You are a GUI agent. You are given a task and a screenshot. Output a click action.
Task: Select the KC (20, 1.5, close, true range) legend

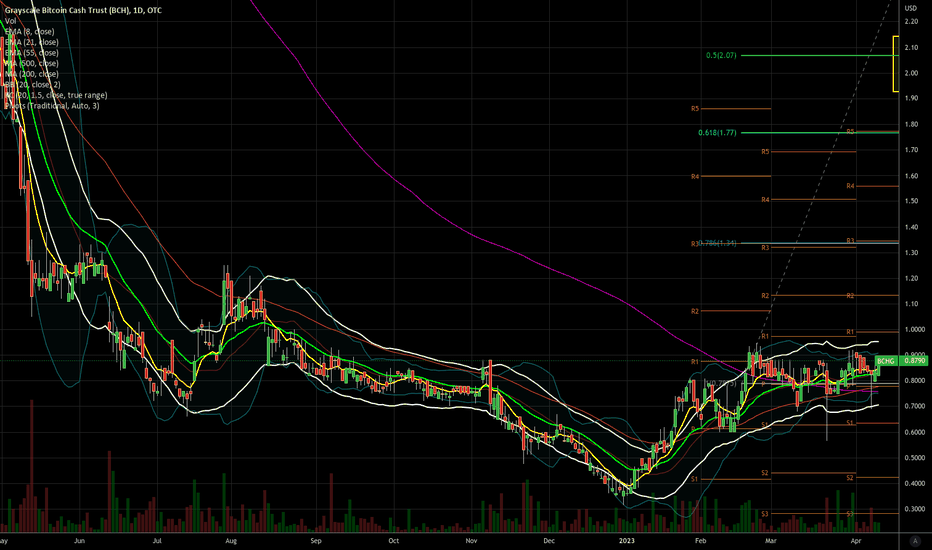pyautogui.click(x=56, y=95)
